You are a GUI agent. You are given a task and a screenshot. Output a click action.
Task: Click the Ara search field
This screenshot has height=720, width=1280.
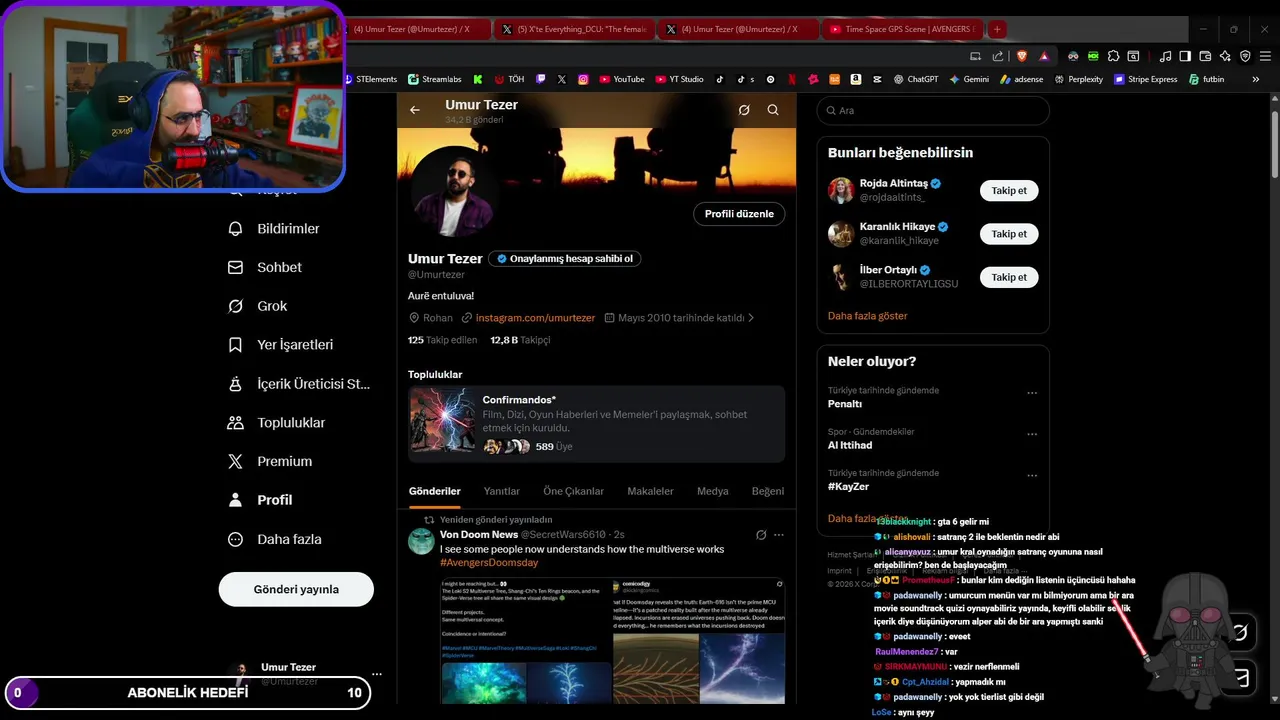pyautogui.click(x=933, y=111)
